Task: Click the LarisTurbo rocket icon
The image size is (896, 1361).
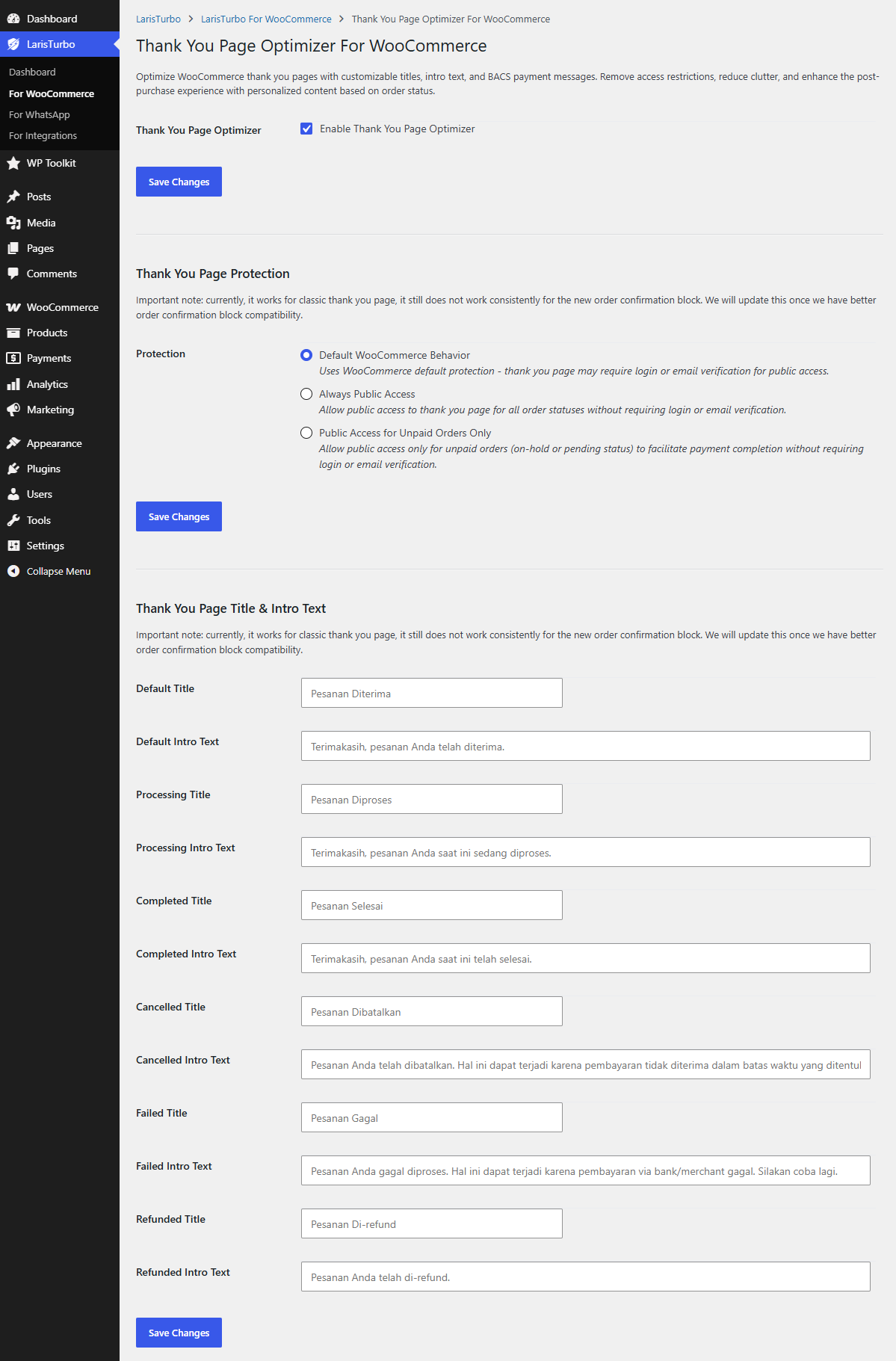Action: coord(13,44)
